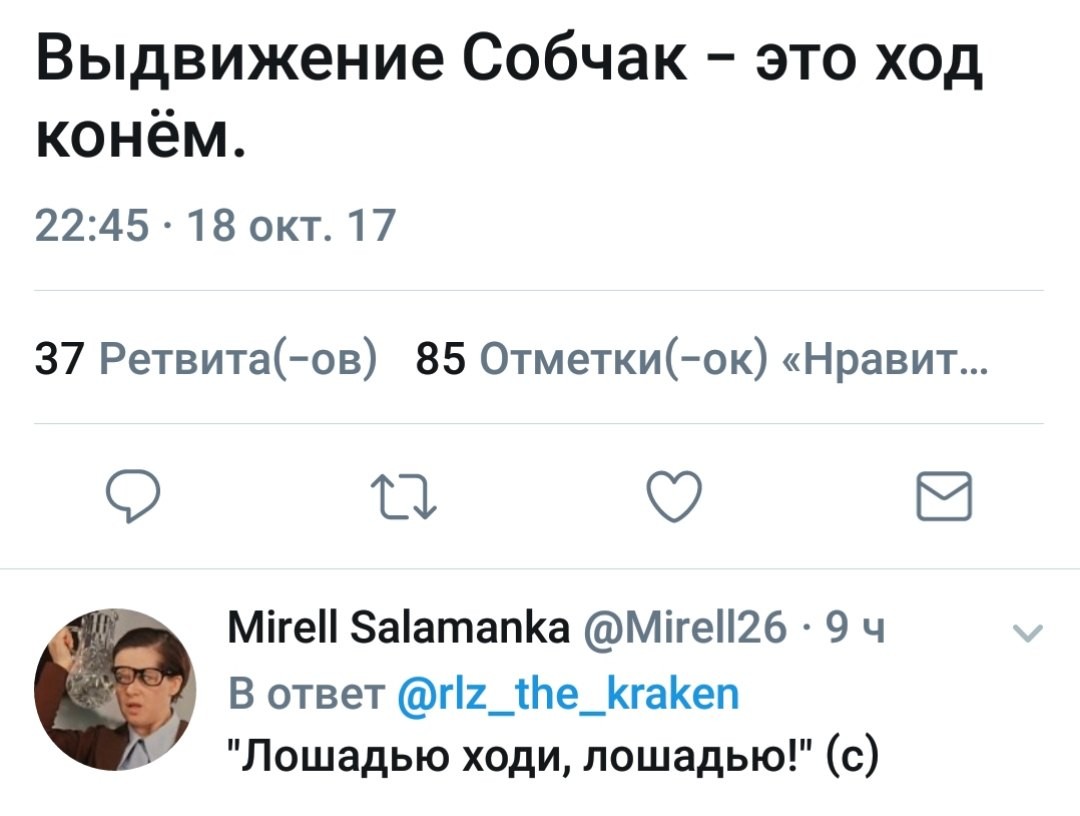Expand the chevron menu on Mirell's reply
Image resolution: width=1080 pixels, height=816 pixels.
(1025, 631)
